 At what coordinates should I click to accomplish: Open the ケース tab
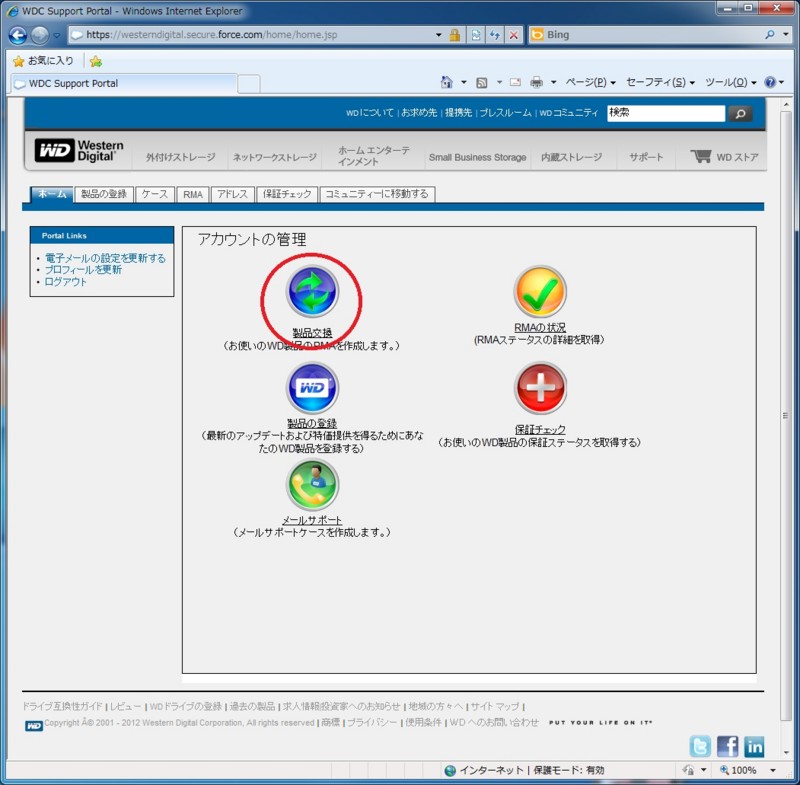click(x=155, y=194)
